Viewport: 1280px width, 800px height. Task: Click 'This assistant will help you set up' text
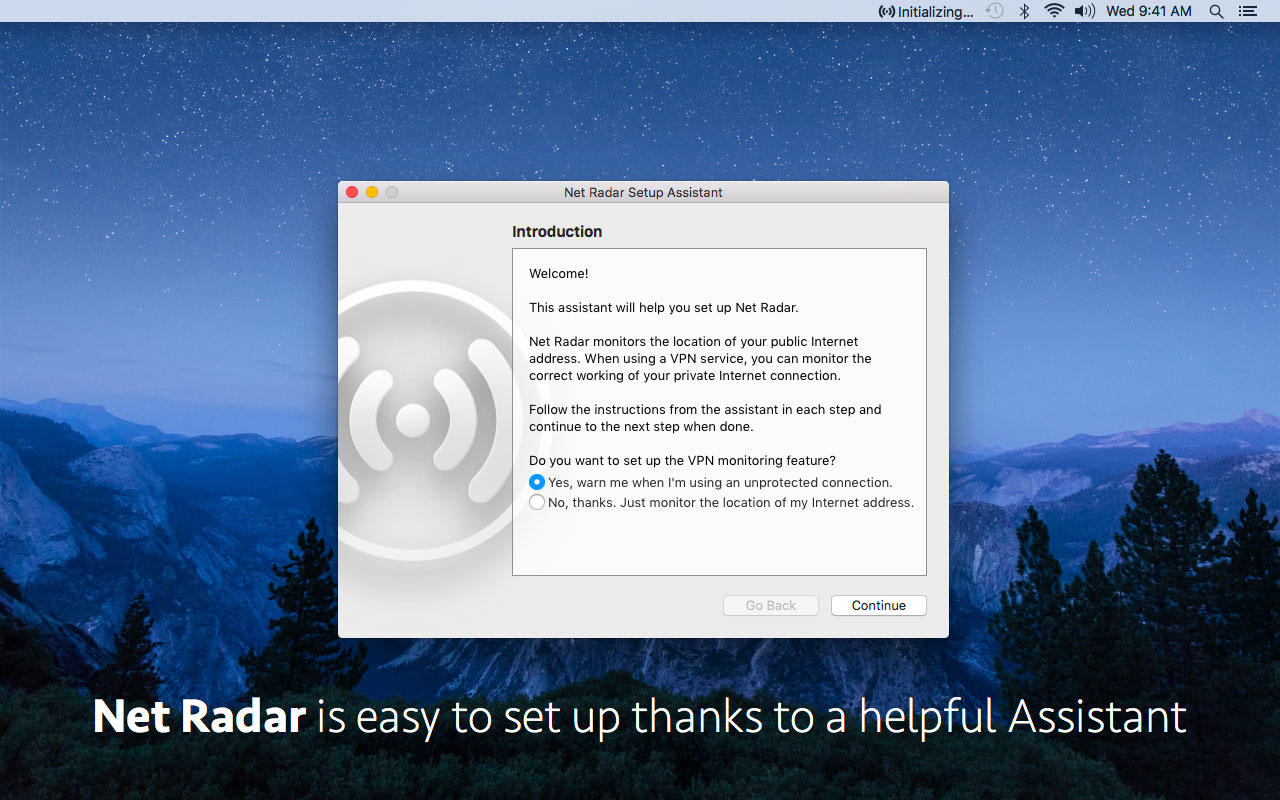[x=664, y=307]
